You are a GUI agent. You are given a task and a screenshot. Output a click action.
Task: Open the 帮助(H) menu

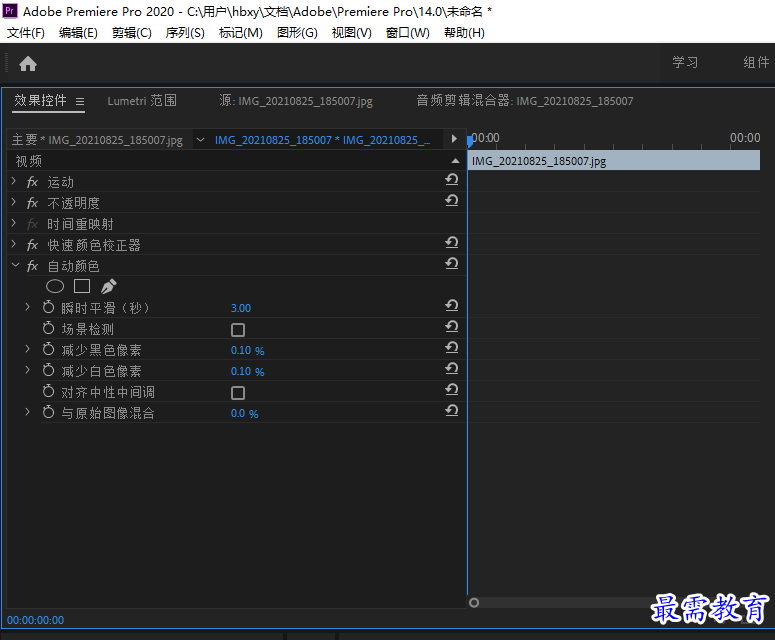(x=464, y=33)
